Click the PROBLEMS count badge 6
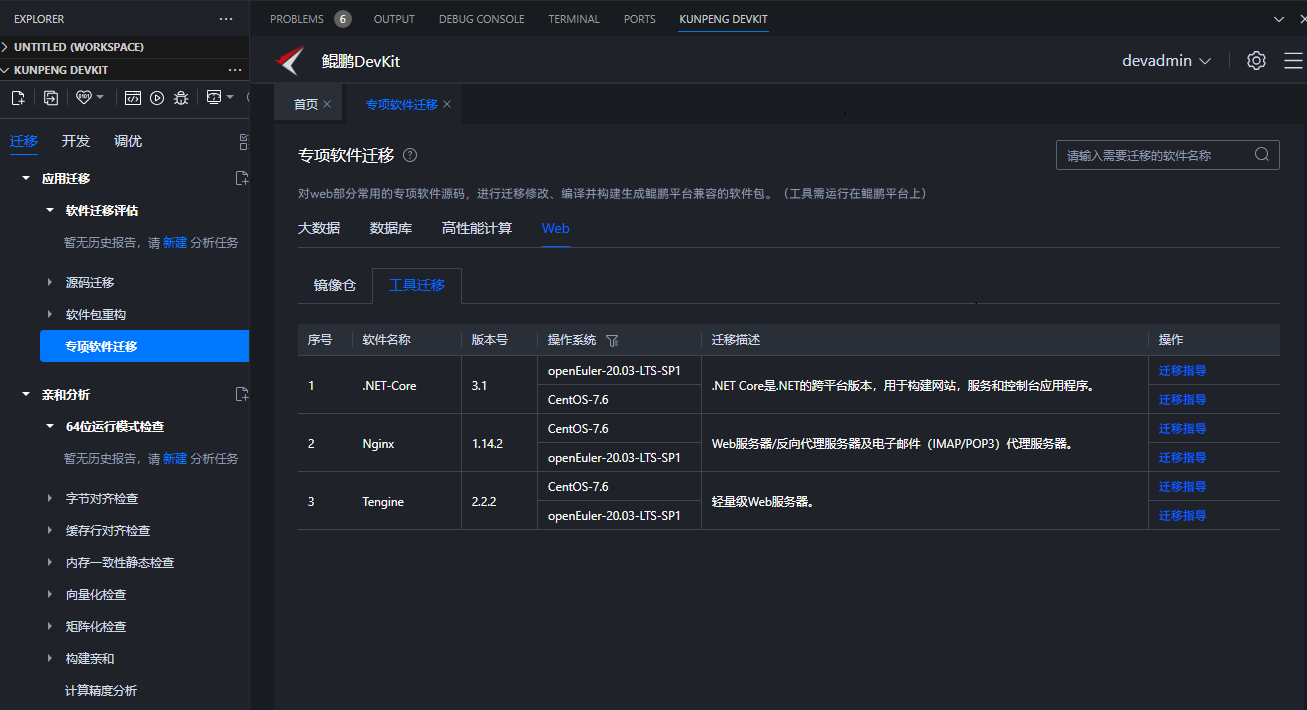This screenshot has width=1307, height=710. (343, 19)
